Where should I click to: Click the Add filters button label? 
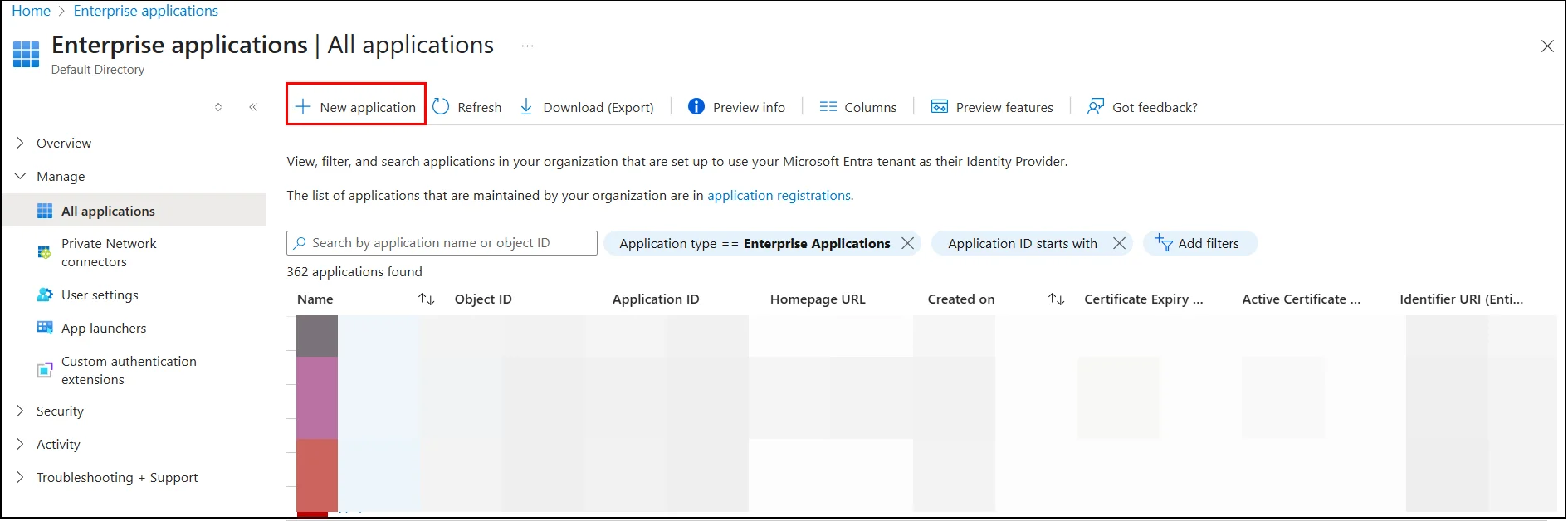point(1209,243)
